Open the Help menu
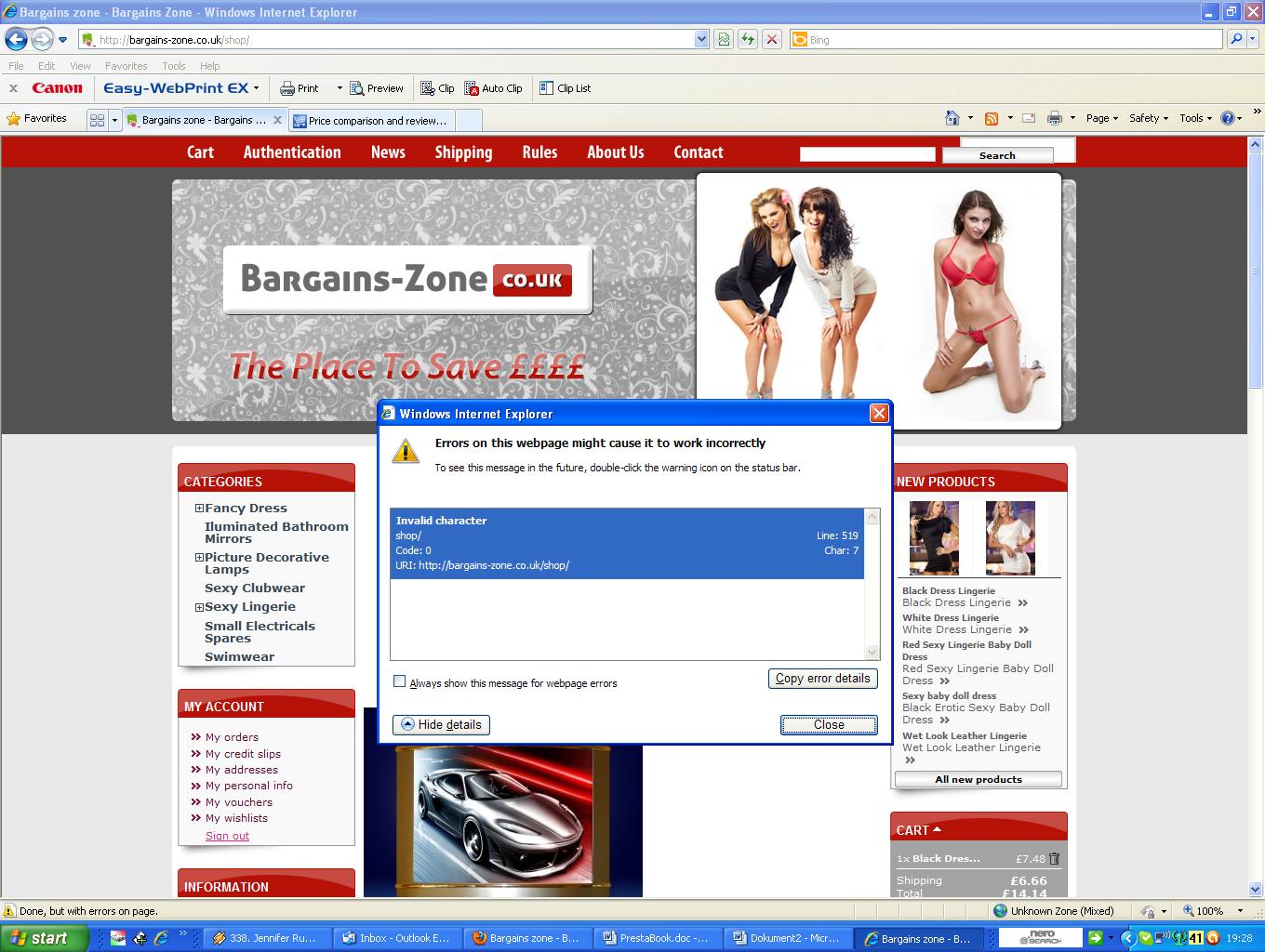The image size is (1265, 952). click(209, 66)
